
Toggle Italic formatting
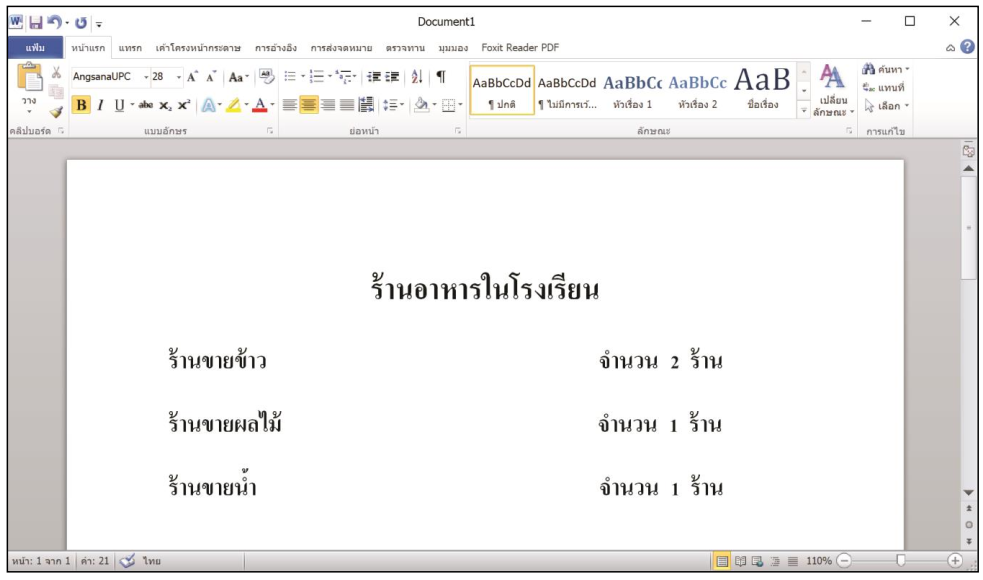(100, 105)
